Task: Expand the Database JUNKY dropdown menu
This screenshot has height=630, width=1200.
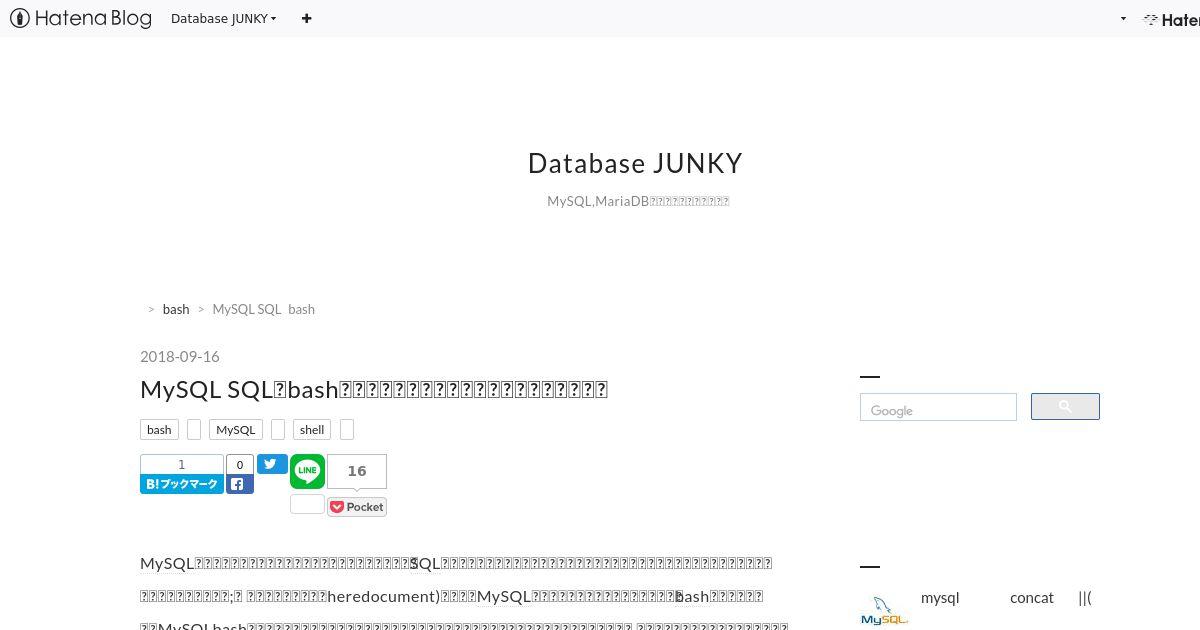Action: tap(223, 18)
